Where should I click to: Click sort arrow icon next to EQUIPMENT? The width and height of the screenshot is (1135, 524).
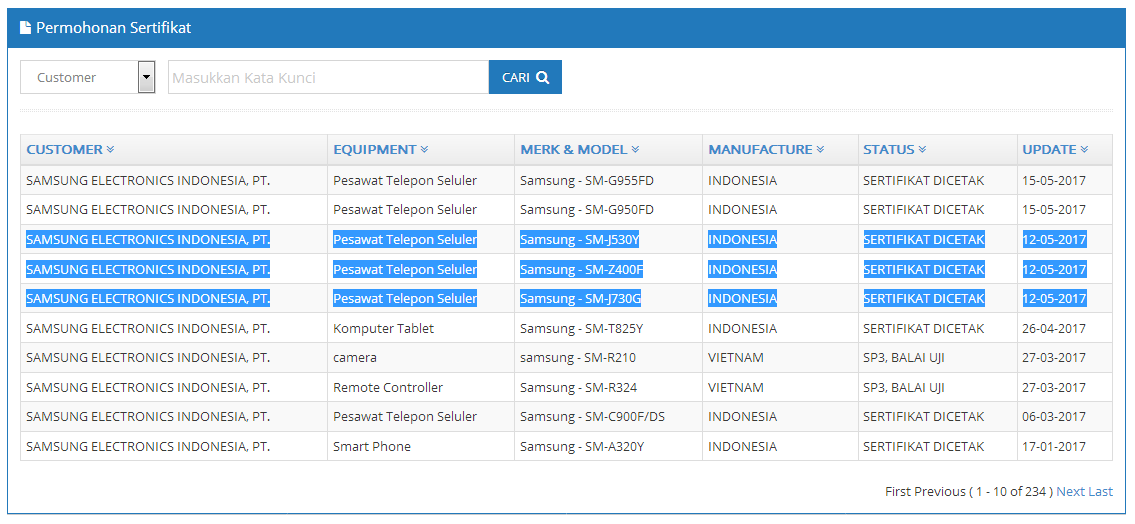(x=424, y=149)
